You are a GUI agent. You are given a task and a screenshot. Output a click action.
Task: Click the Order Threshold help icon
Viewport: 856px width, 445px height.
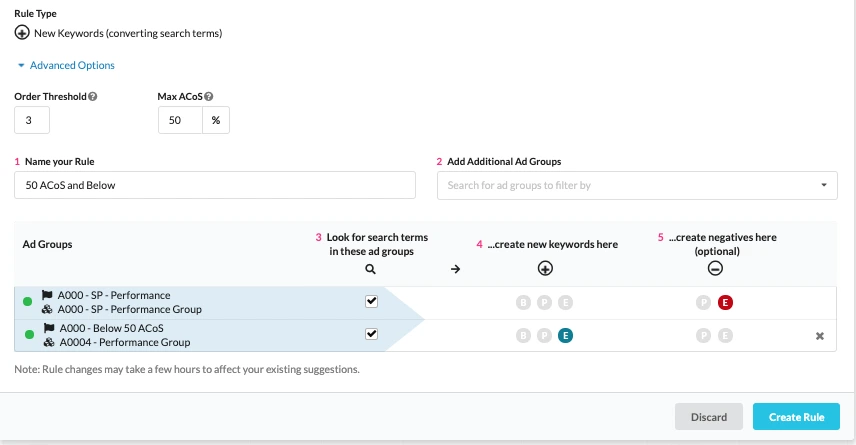click(x=93, y=97)
